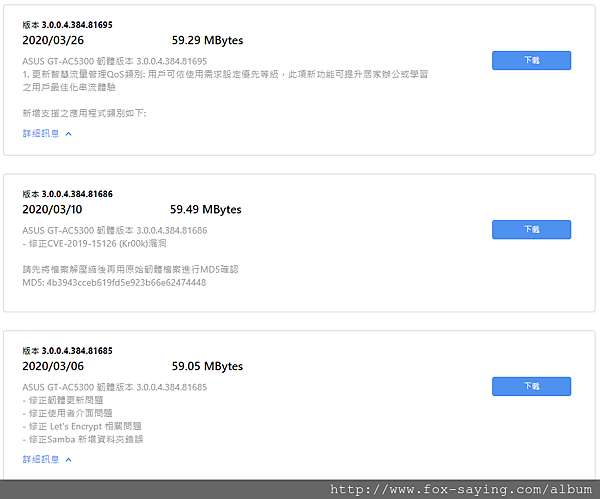Click description line ASUS GT-AC5300 3.0.0.4.384.81685
This screenshot has width=600, height=499.
(114, 387)
